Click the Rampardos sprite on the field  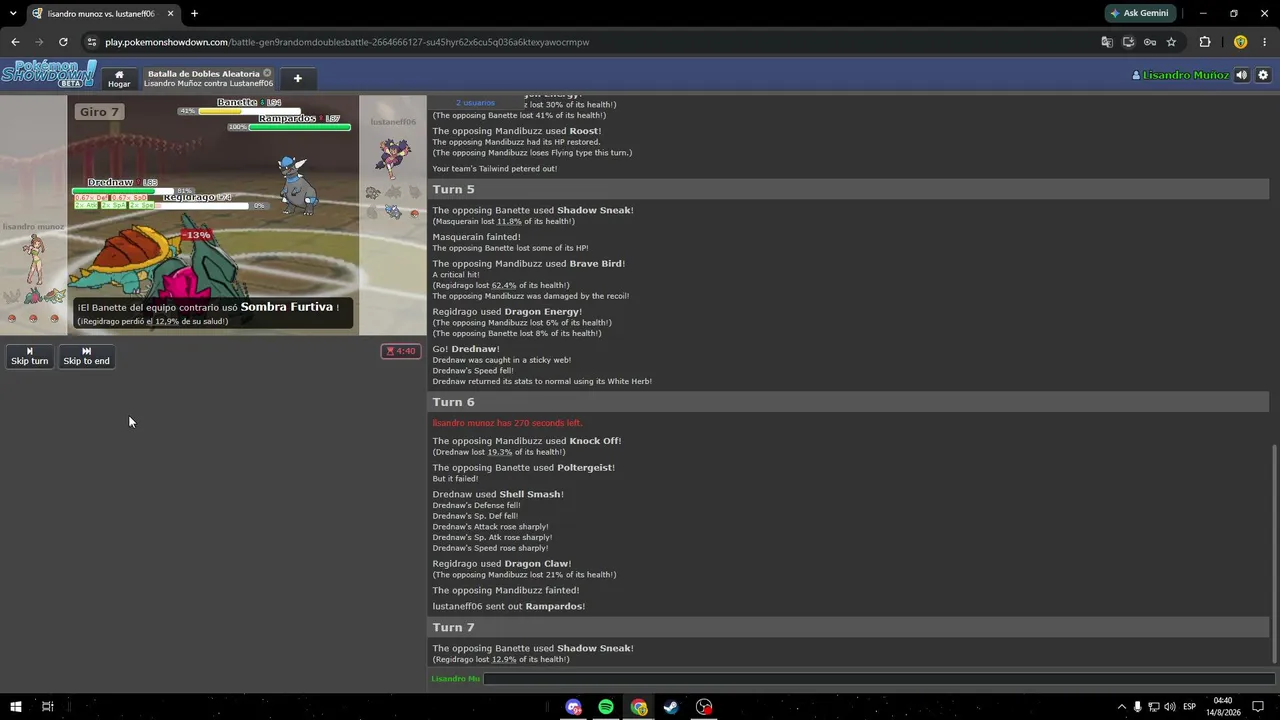297,185
